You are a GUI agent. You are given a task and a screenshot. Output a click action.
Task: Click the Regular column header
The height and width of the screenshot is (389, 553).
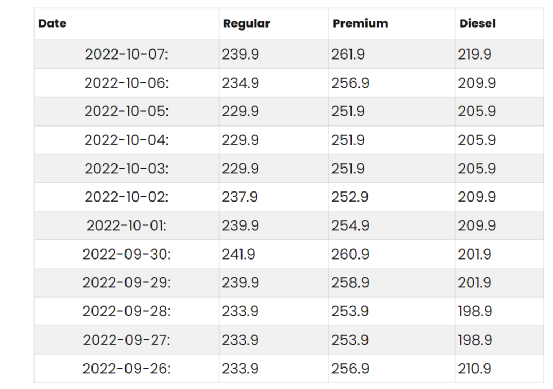(x=247, y=24)
